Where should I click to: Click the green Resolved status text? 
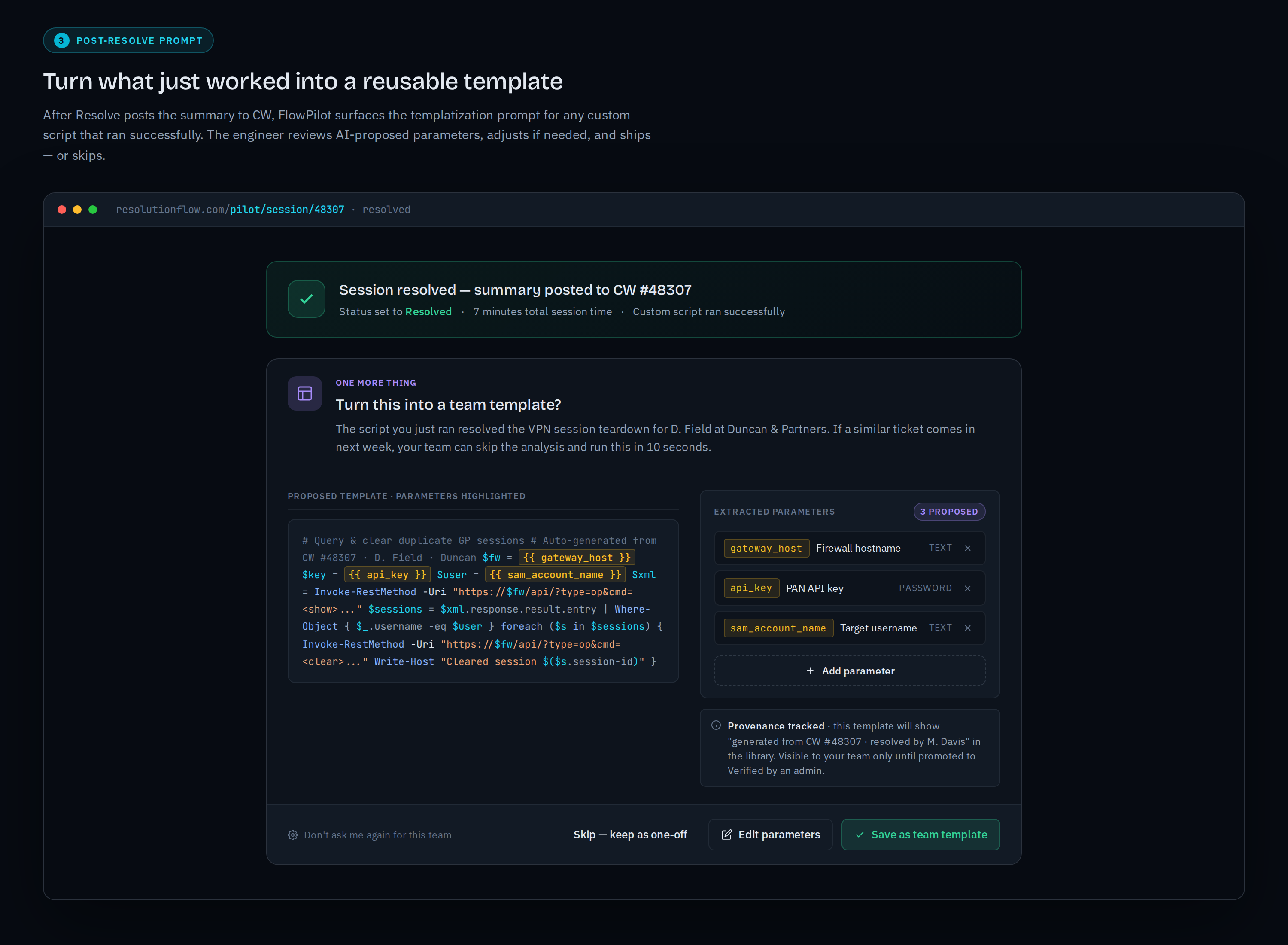pyautogui.click(x=428, y=312)
